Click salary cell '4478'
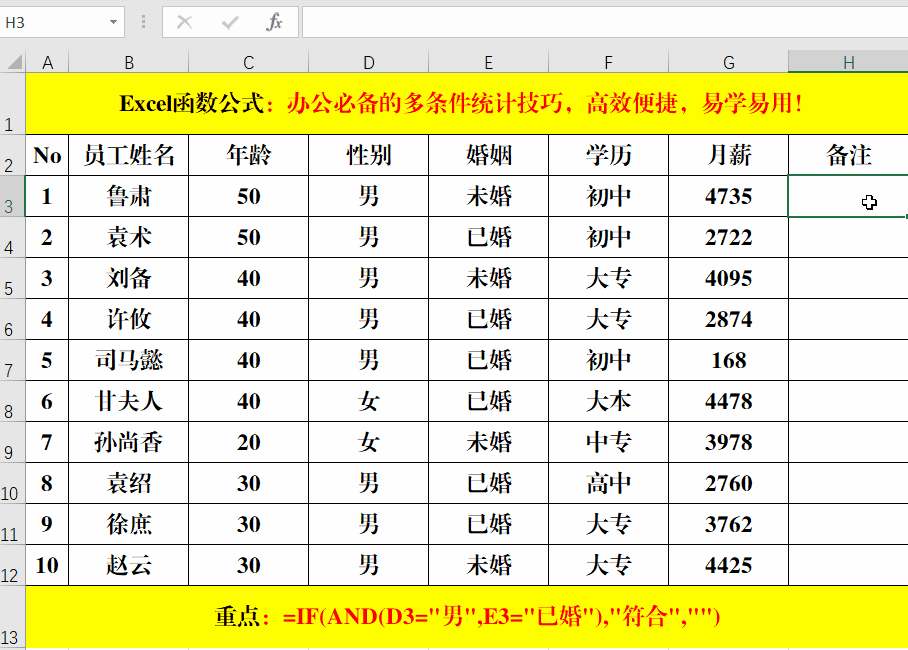Screen dimensions: 908x650 pos(728,401)
